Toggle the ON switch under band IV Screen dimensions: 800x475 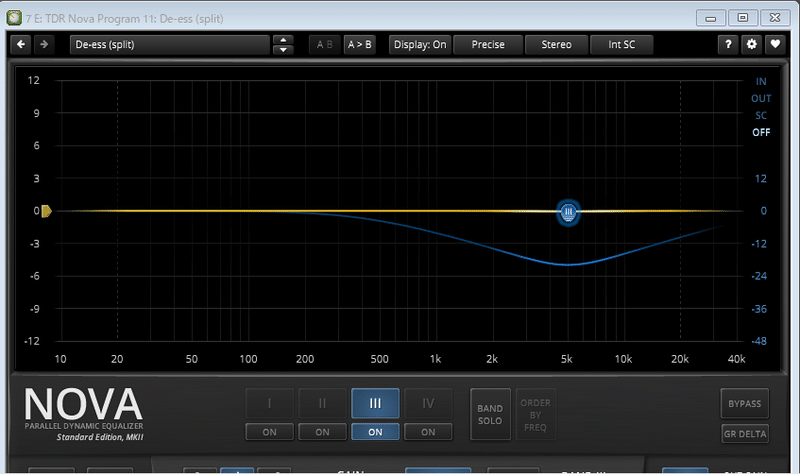coord(428,432)
